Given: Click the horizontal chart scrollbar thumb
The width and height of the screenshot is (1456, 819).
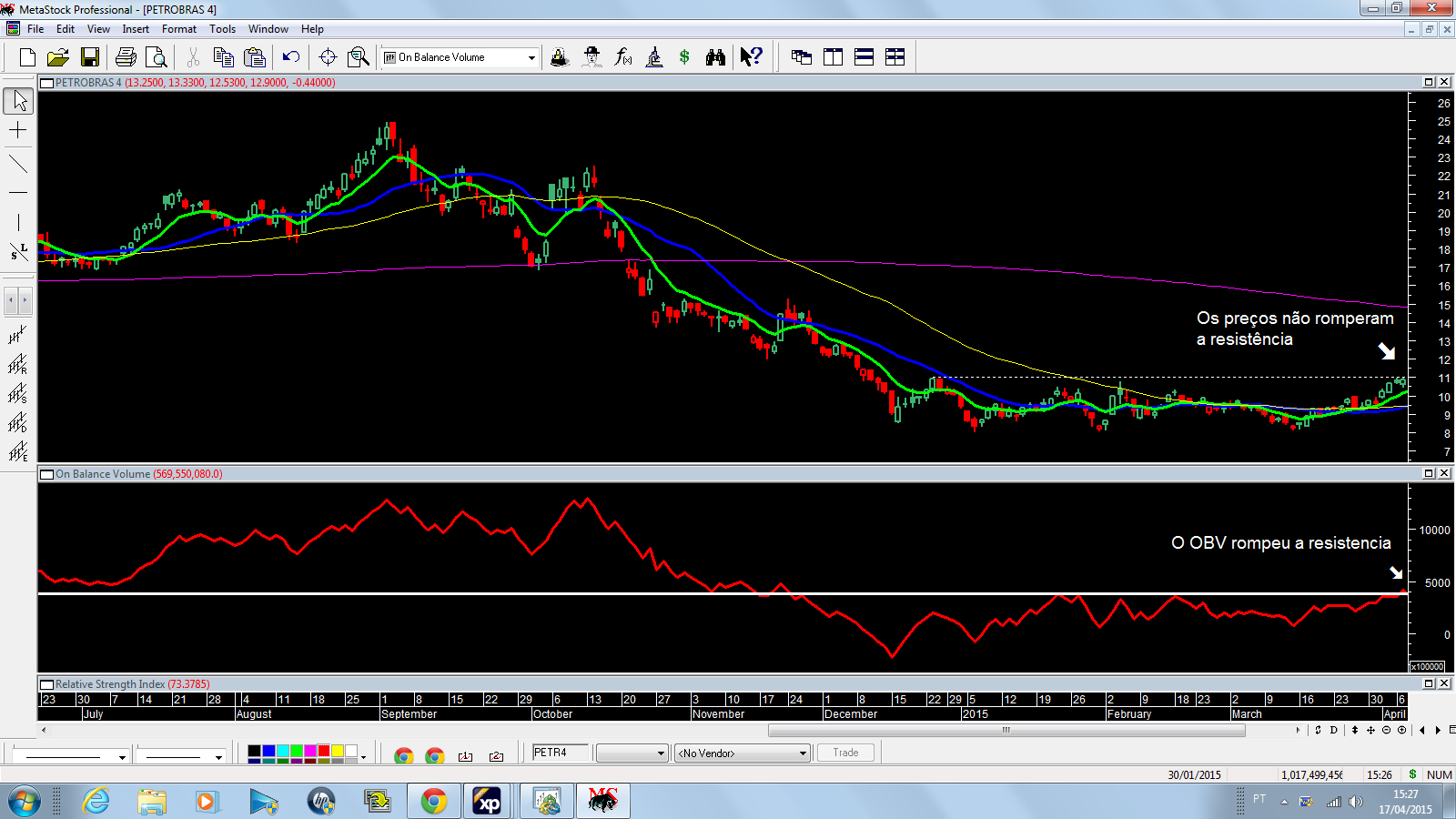Looking at the screenshot, I should (x=1006, y=730).
